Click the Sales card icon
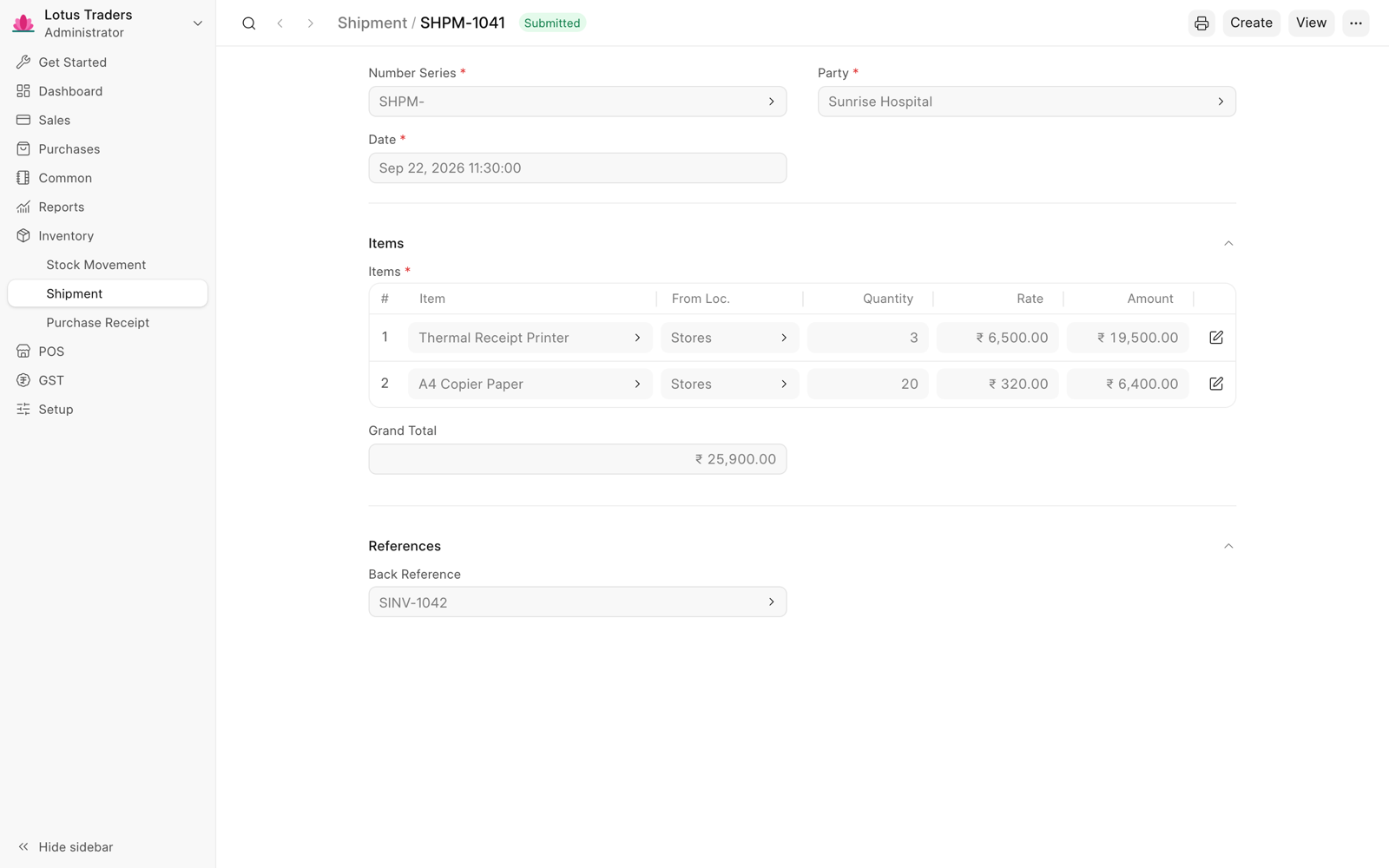The image size is (1389, 868). pos(23,120)
